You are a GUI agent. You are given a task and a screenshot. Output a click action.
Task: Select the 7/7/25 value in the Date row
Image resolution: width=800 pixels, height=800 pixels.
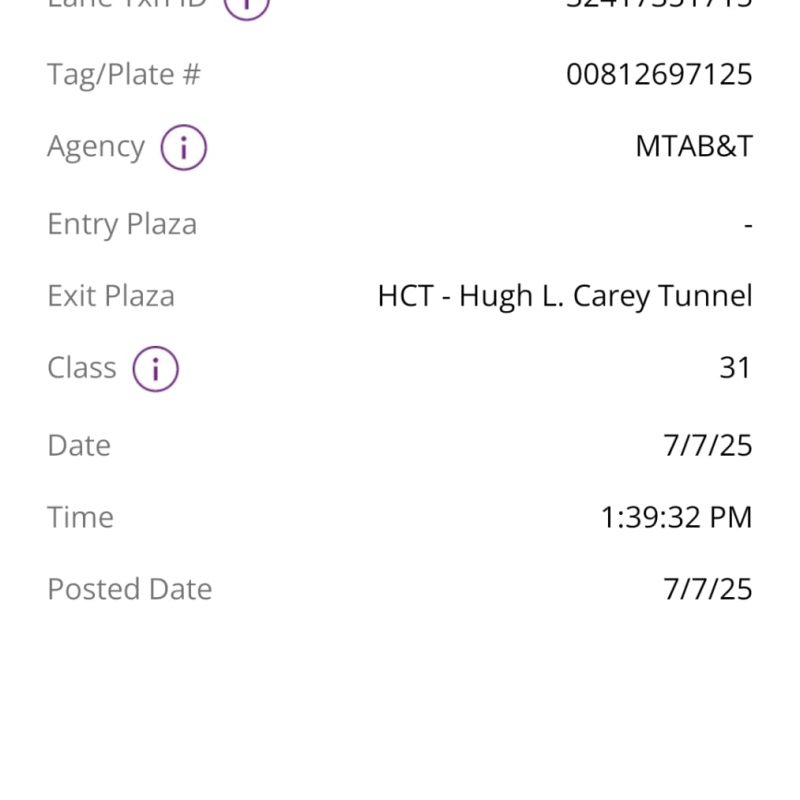707,445
